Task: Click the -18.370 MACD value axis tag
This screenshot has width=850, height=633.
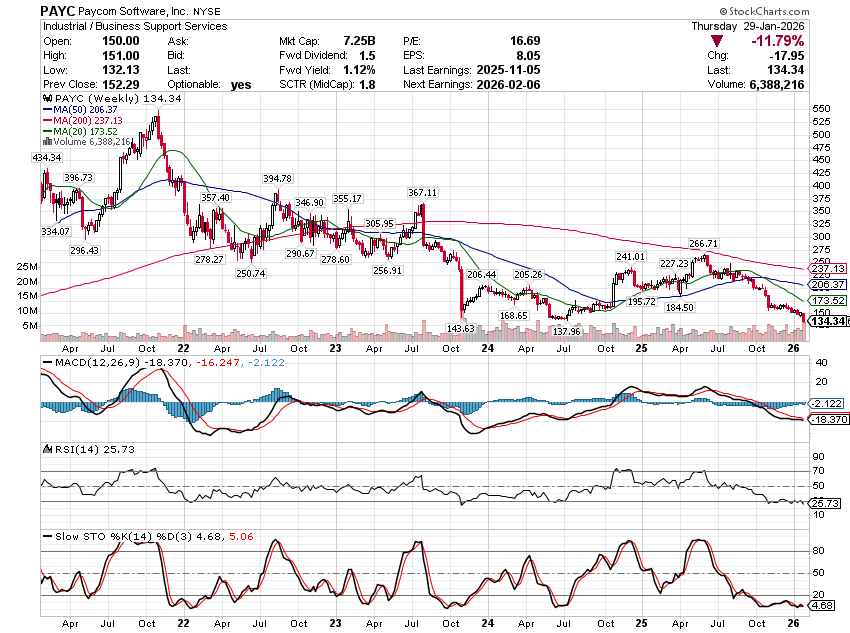Action: click(826, 420)
